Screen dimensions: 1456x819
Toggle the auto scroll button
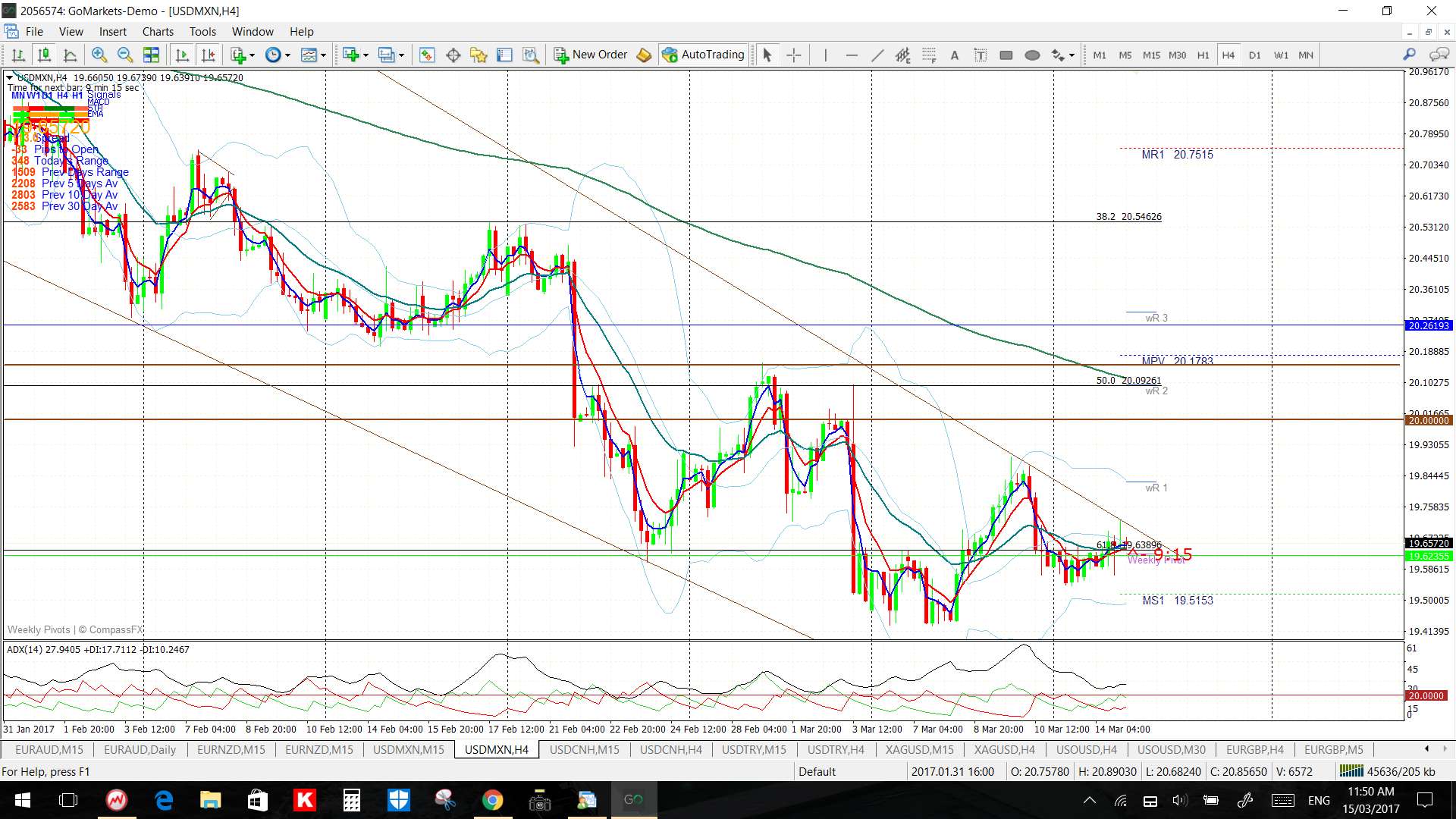click(182, 55)
